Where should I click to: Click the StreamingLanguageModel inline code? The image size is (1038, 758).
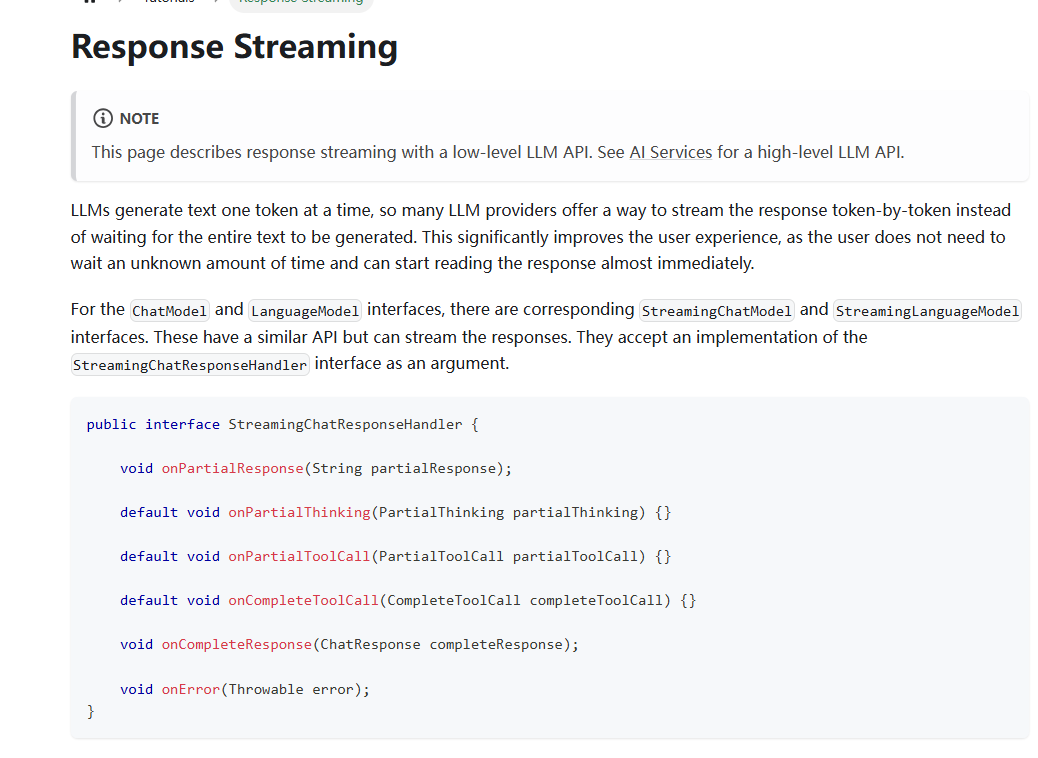[x=926, y=310]
